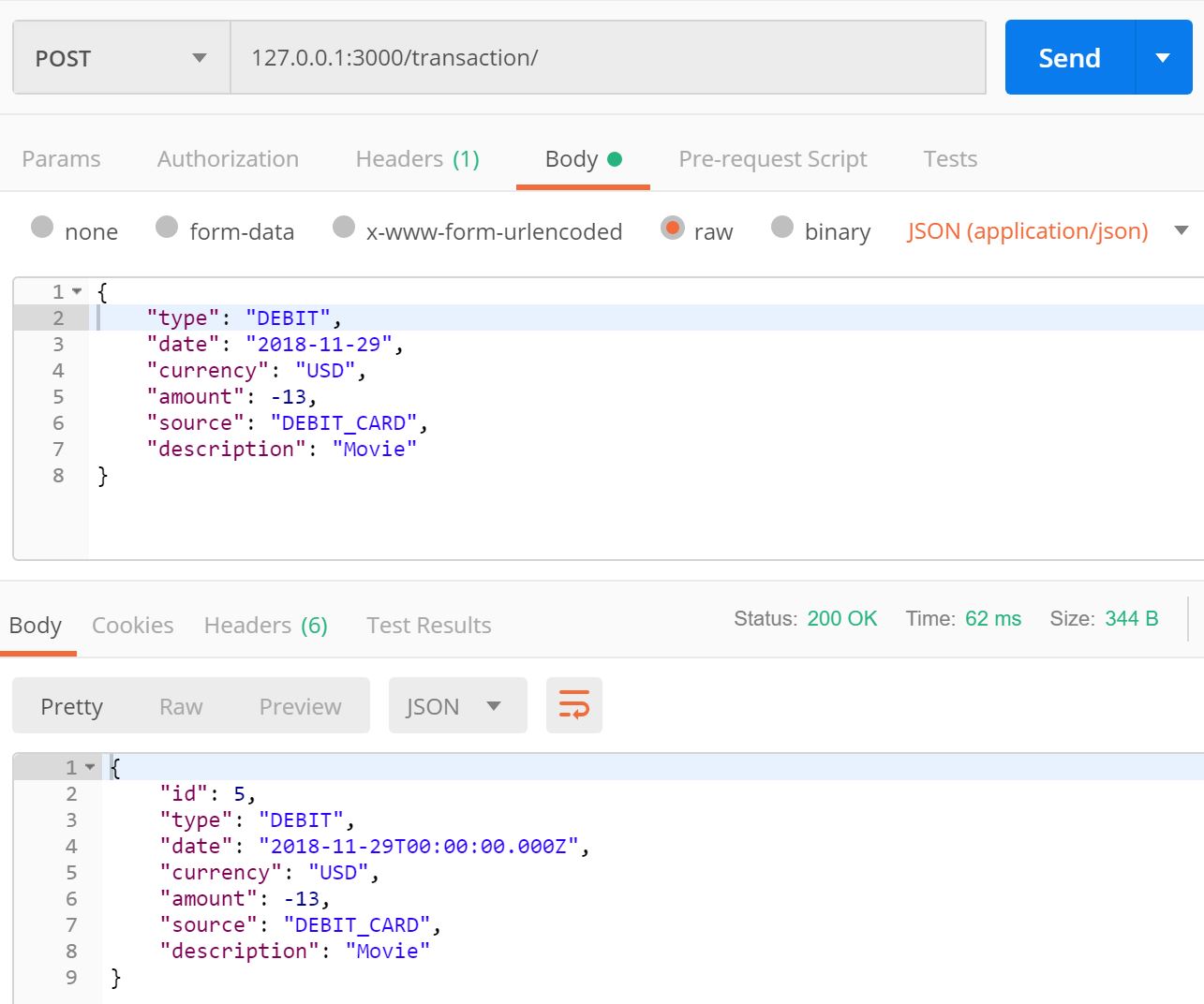
Task: Select the raw body radio button
Action: [673, 228]
